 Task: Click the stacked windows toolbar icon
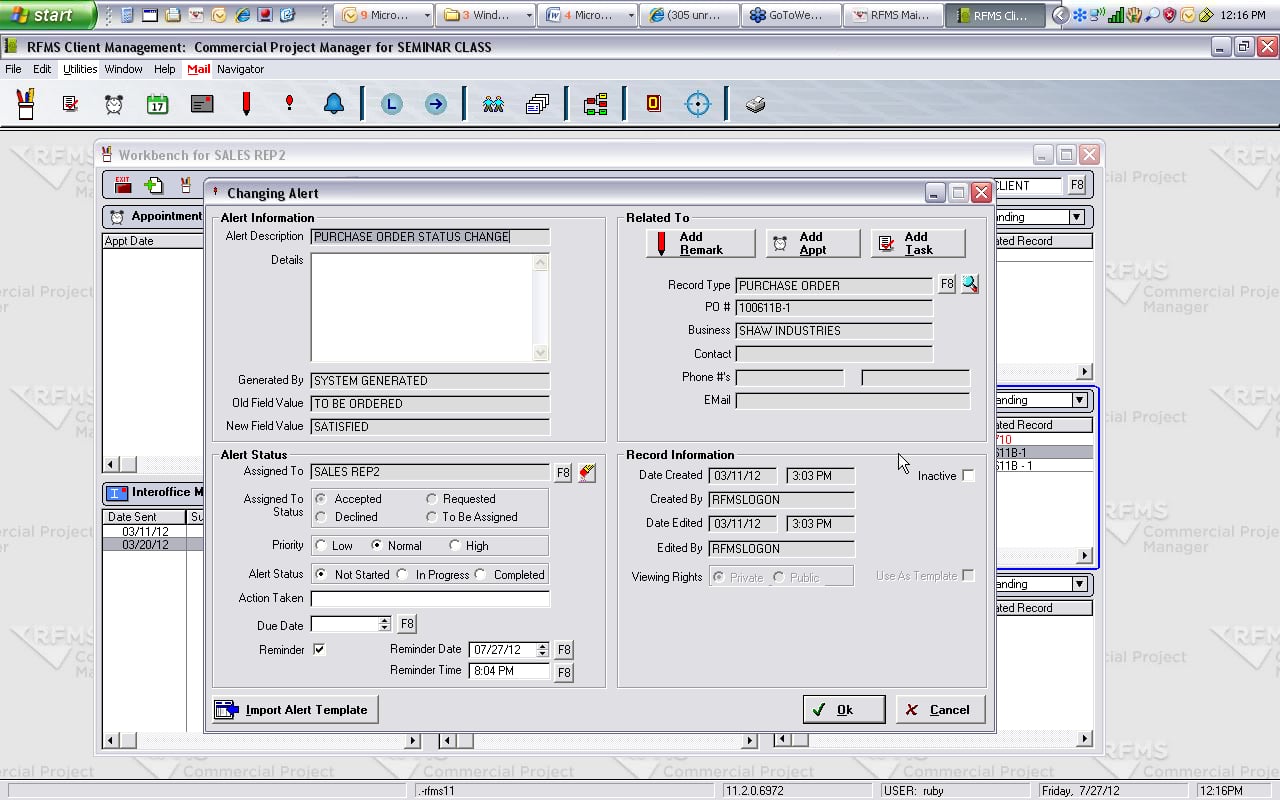[x=537, y=104]
